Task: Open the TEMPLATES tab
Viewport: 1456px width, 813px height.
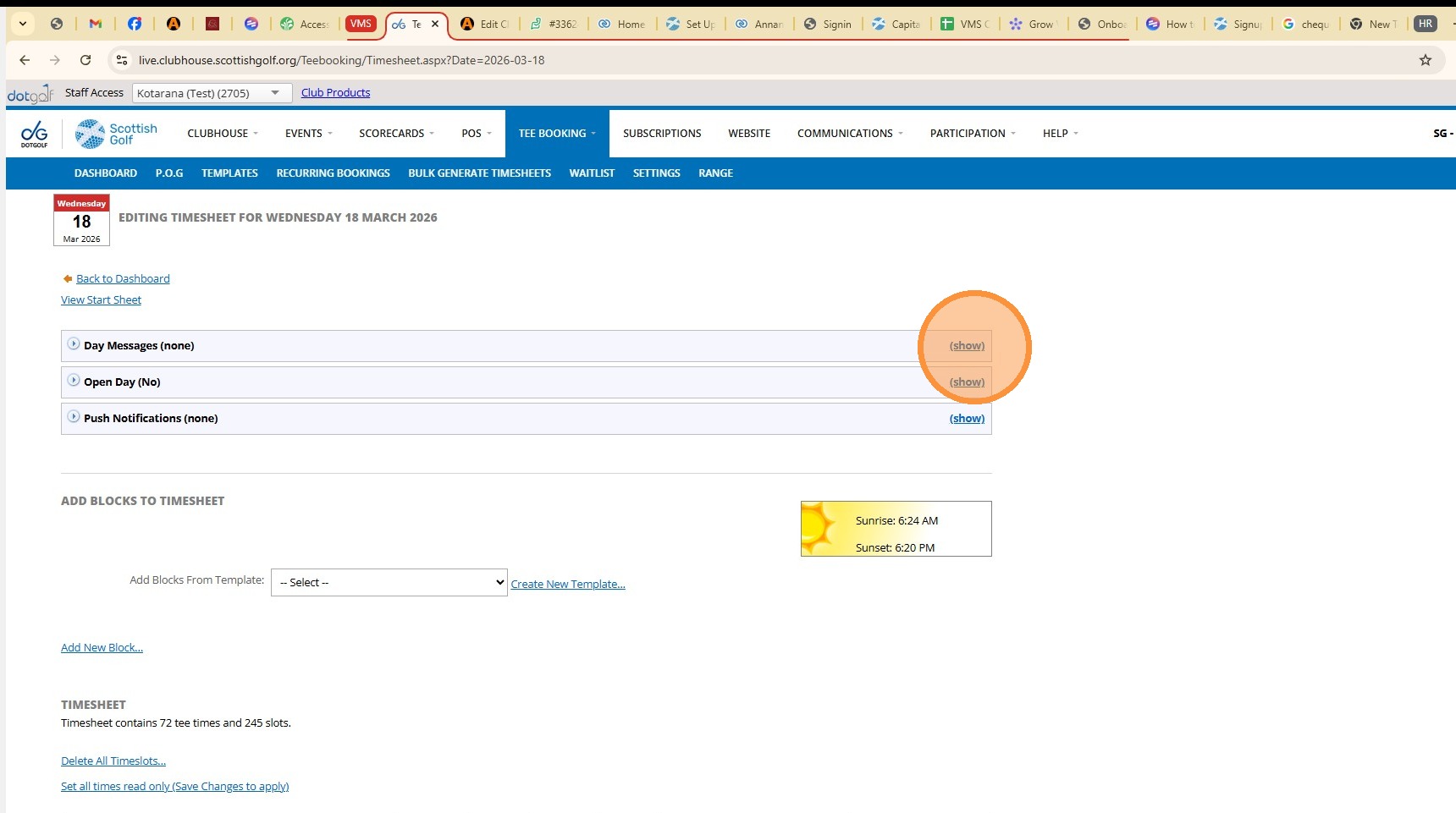Action: (x=229, y=173)
